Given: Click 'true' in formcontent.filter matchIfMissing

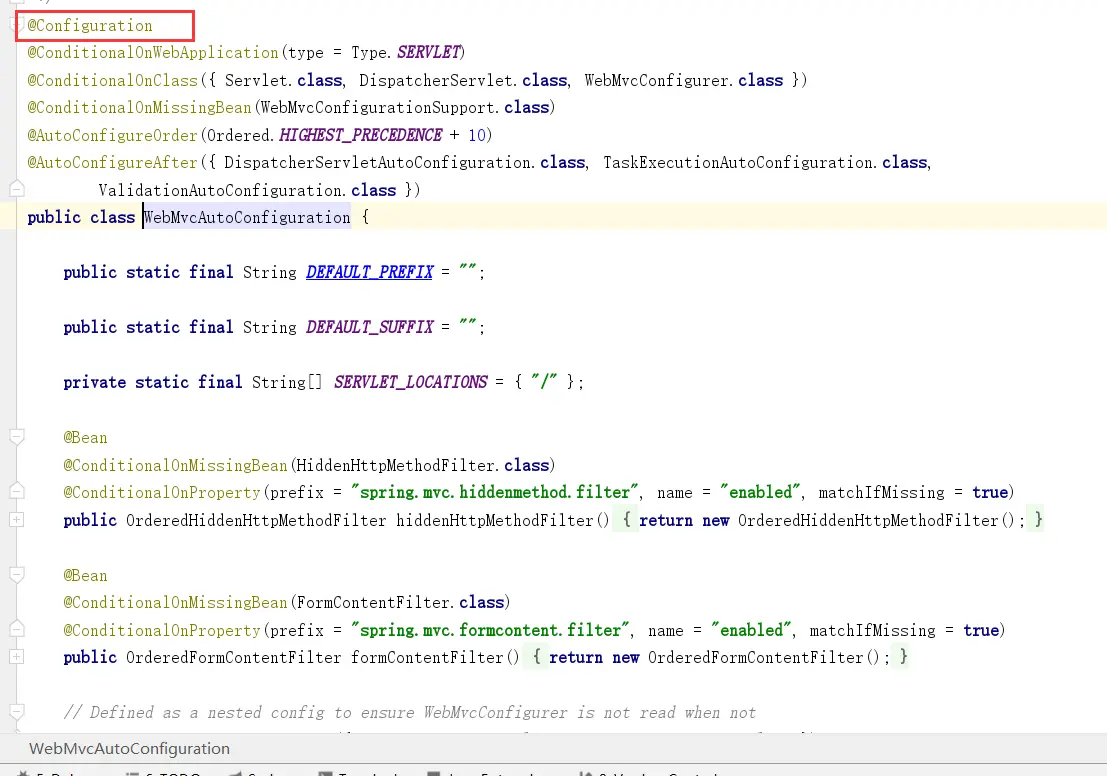Looking at the screenshot, I should (x=981, y=630).
